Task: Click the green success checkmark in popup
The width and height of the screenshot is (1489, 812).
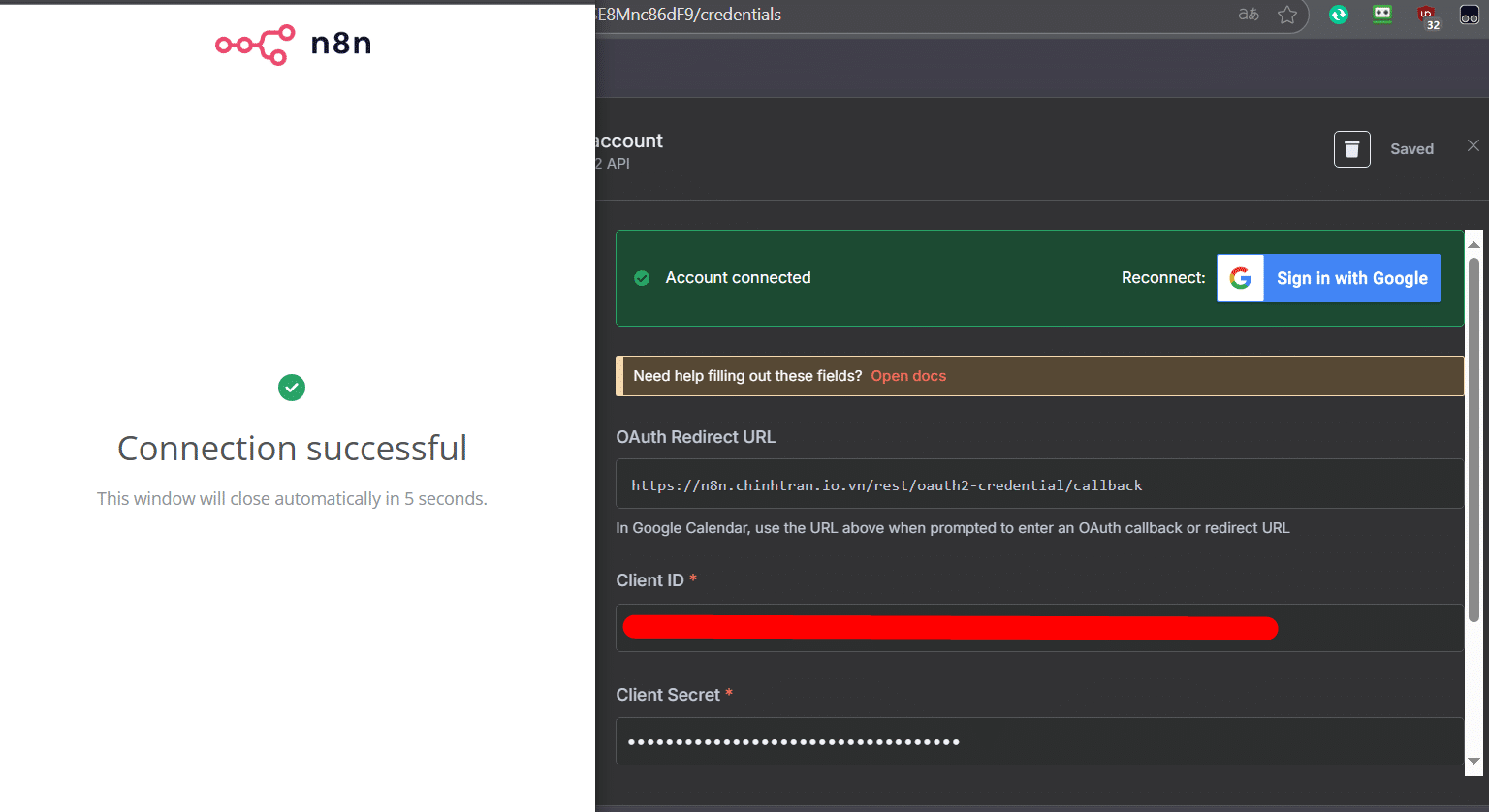Action: 292,388
